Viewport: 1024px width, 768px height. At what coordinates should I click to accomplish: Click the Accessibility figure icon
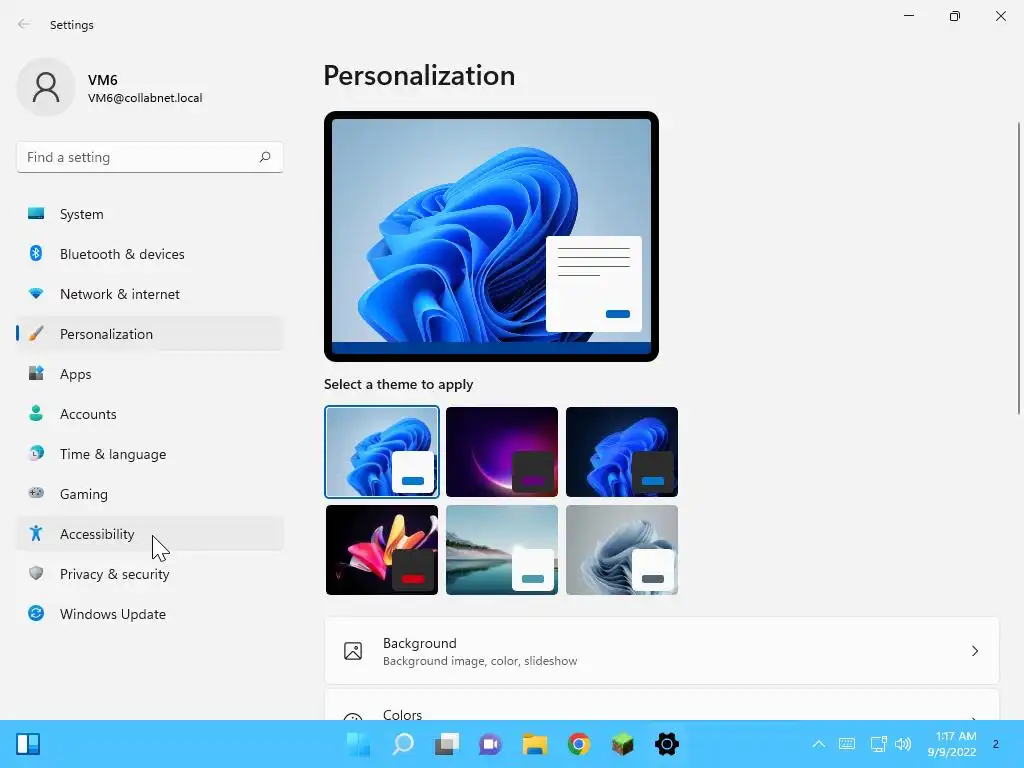pyautogui.click(x=36, y=533)
